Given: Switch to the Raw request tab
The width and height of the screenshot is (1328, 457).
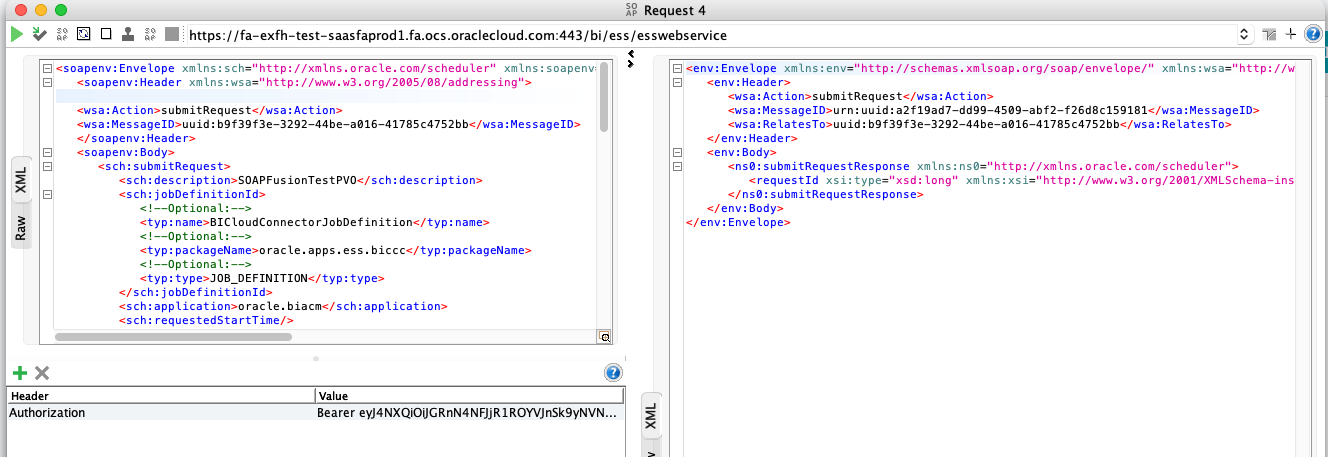Looking at the screenshot, I should (x=20, y=228).
